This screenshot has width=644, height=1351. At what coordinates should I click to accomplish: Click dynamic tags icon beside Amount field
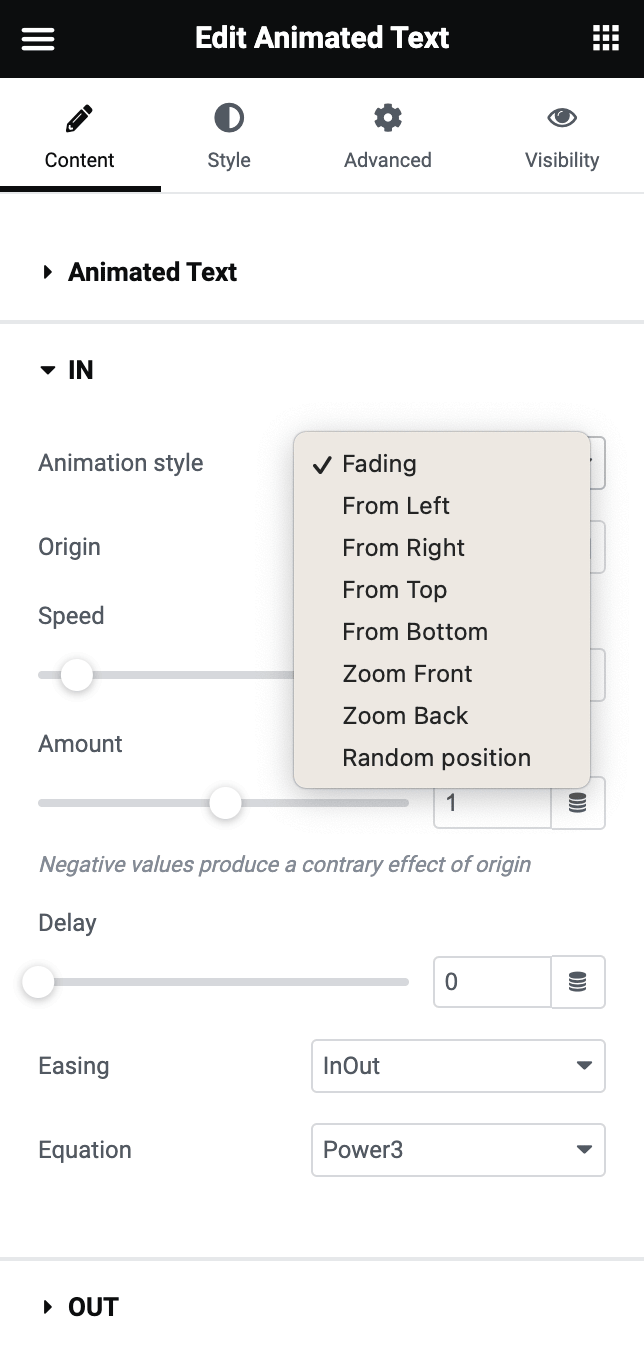pyautogui.click(x=578, y=803)
